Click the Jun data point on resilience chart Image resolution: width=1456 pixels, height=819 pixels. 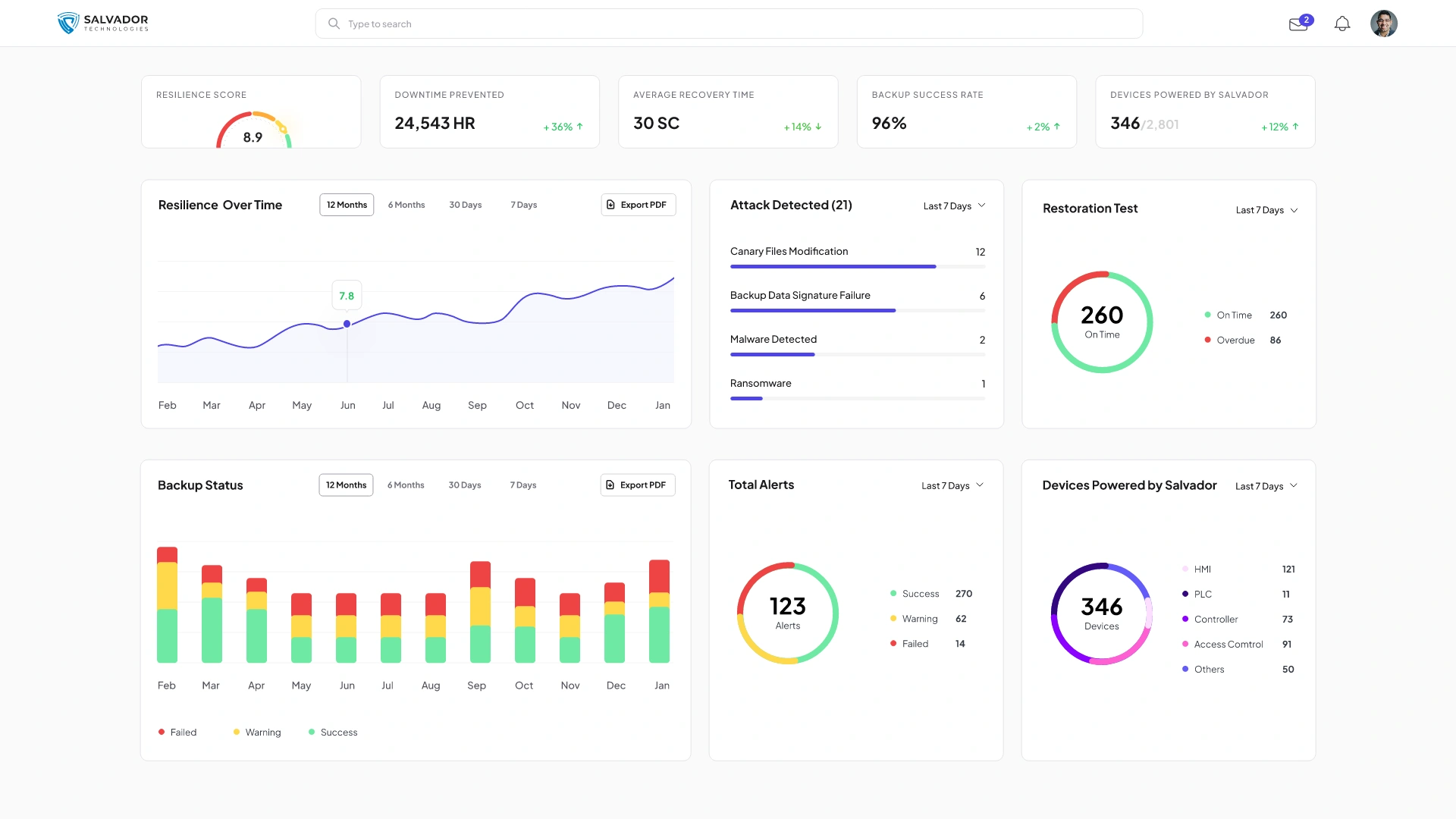pyautogui.click(x=347, y=324)
